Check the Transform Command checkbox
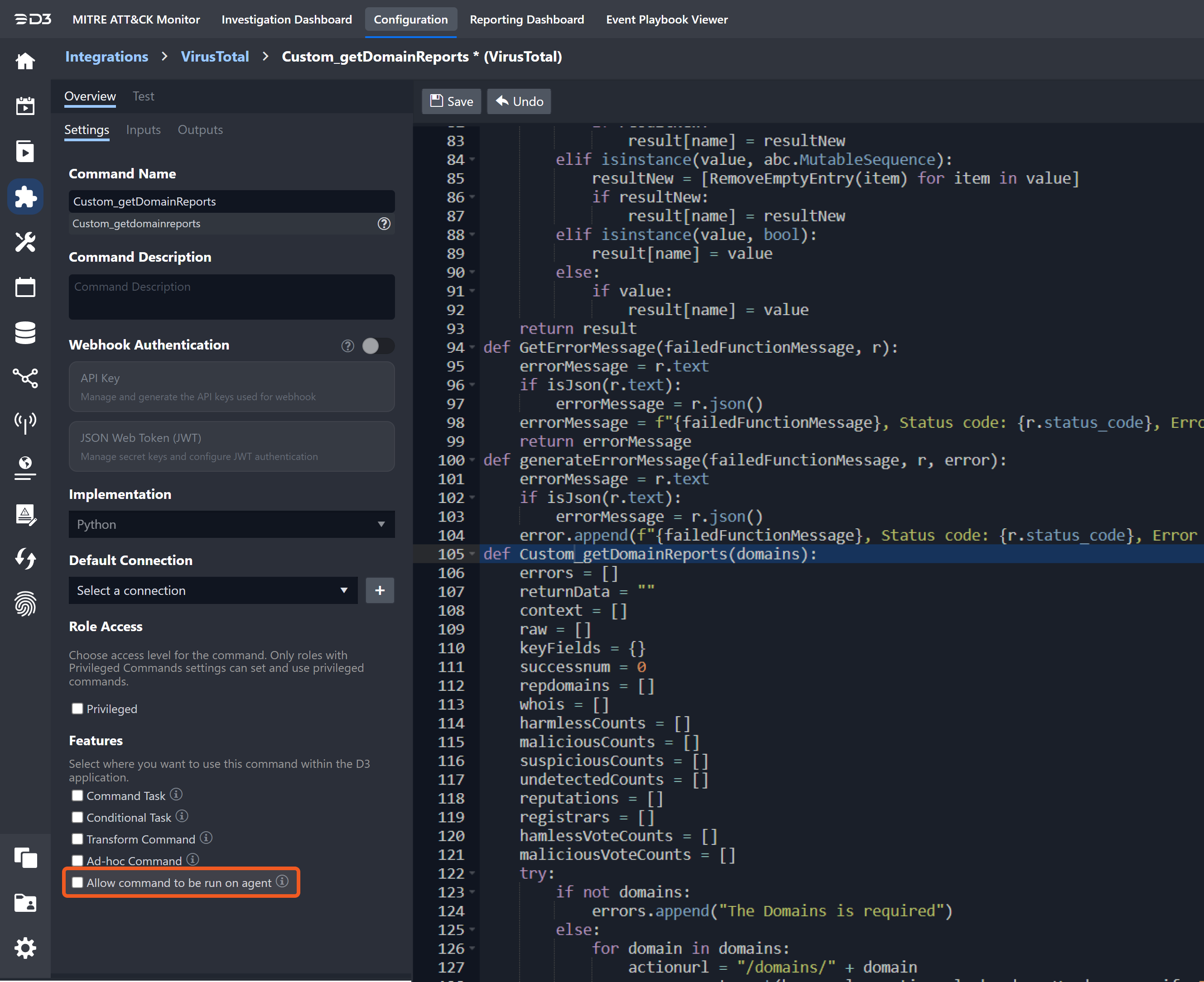Screen dimensions: 1204x982 click(x=77, y=839)
